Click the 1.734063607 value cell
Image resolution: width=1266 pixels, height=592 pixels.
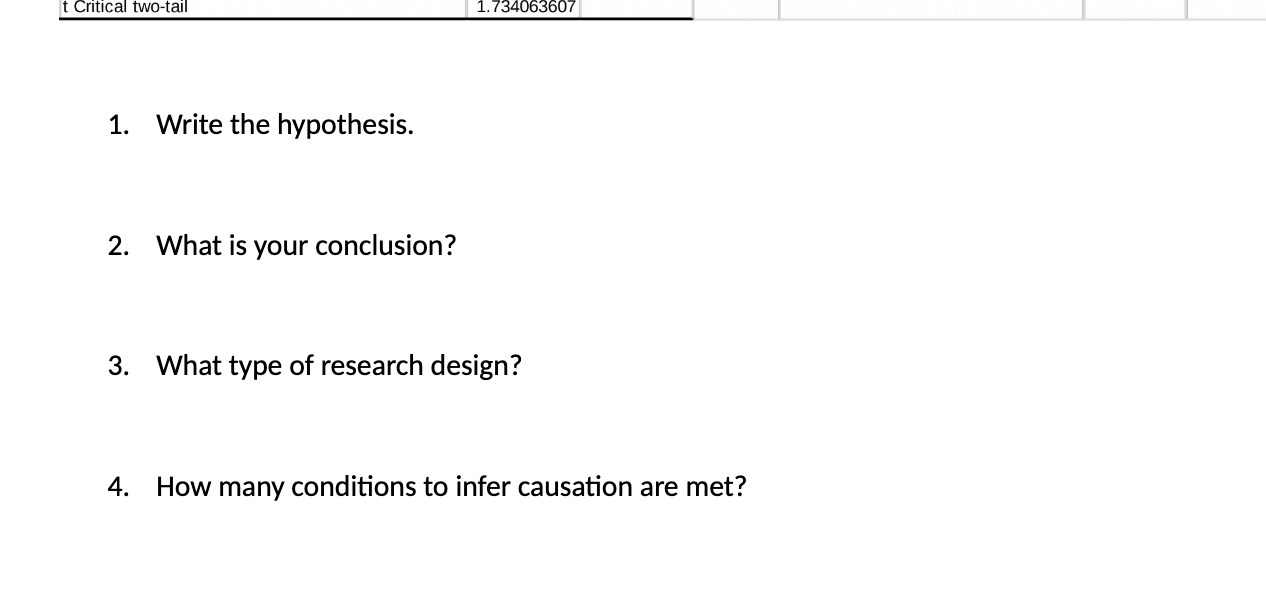click(525, 8)
